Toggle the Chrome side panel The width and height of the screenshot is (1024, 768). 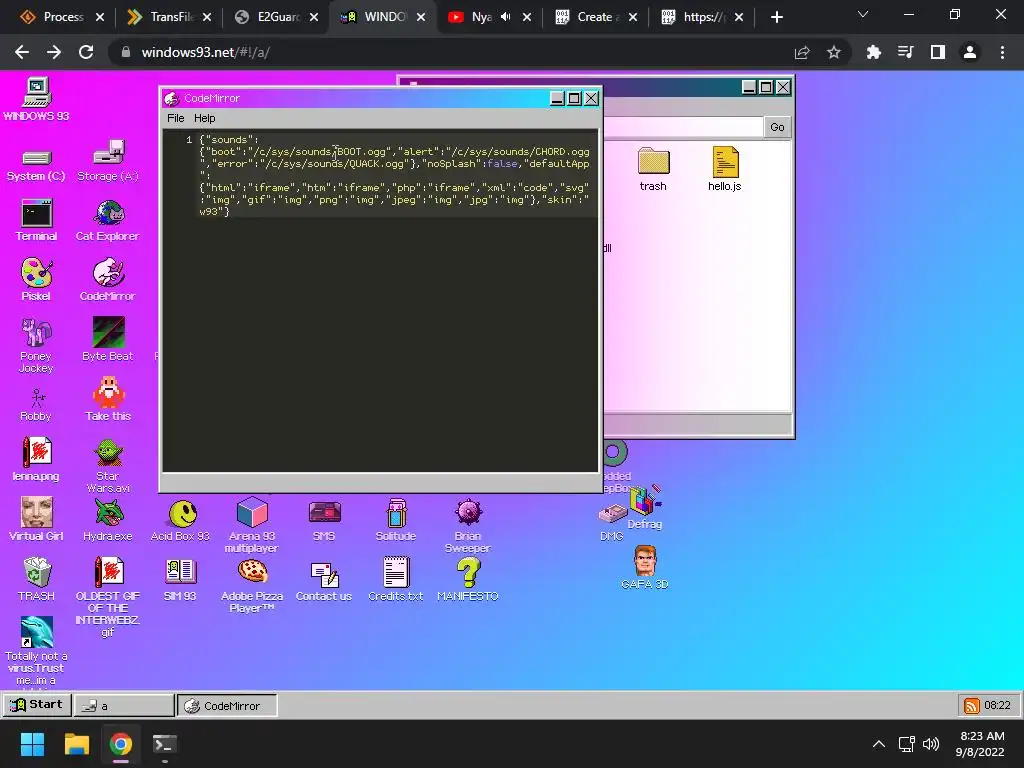point(938,52)
